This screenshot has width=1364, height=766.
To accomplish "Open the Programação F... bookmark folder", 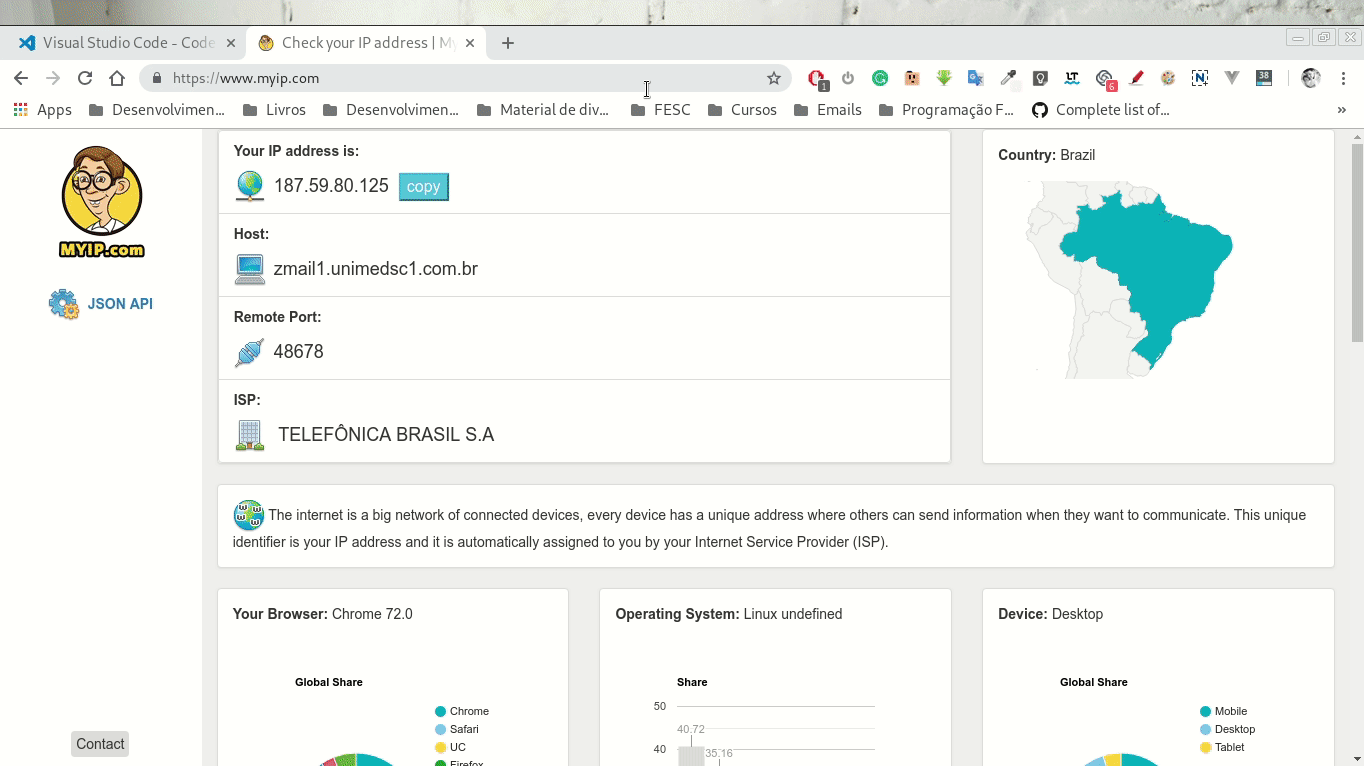I will point(946,110).
